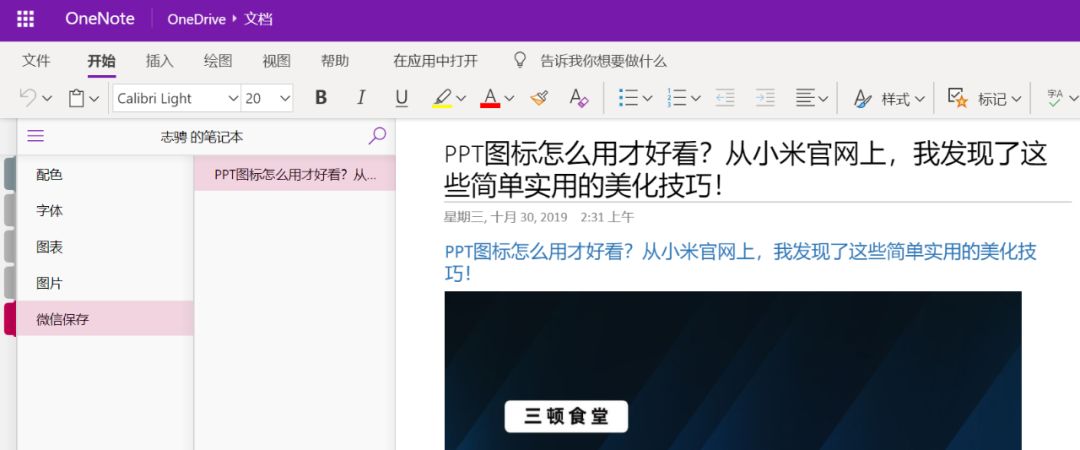Click the numbered list icon
This screenshot has height=450, width=1080.
[x=676, y=99]
